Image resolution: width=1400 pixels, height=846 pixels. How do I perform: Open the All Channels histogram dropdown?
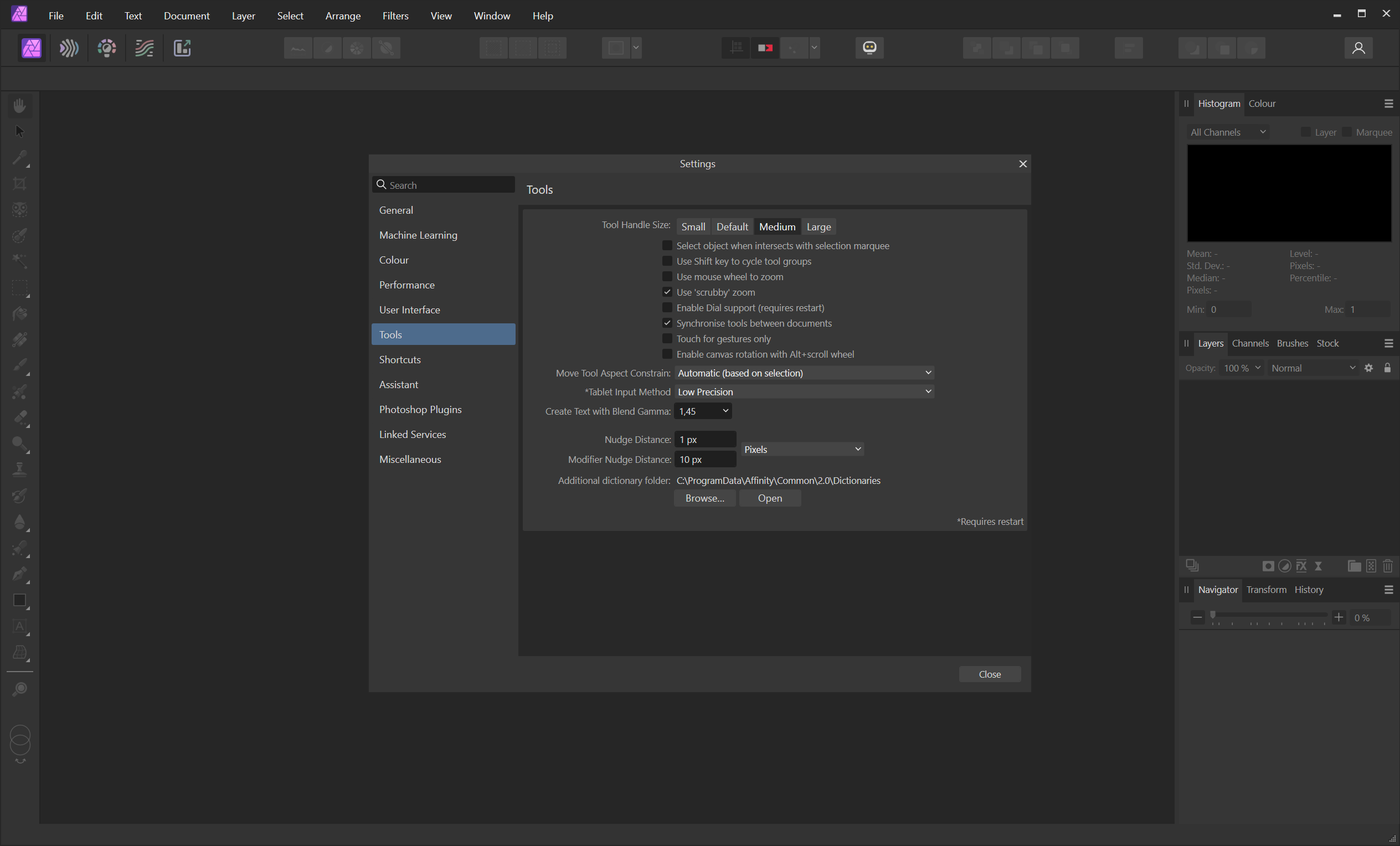[x=1227, y=132]
